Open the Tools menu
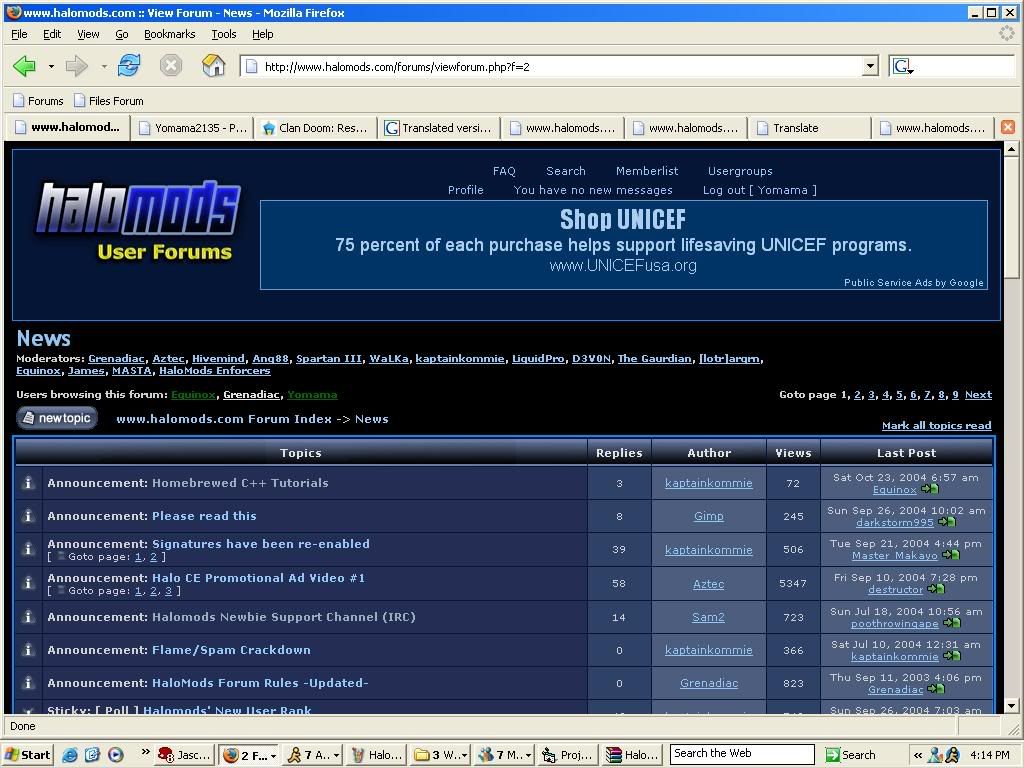The width and height of the screenshot is (1024, 768). tap(223, 34)
